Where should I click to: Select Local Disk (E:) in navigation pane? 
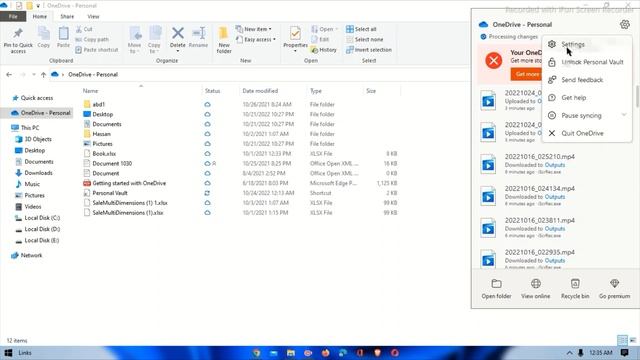click(x=37, y=240)
